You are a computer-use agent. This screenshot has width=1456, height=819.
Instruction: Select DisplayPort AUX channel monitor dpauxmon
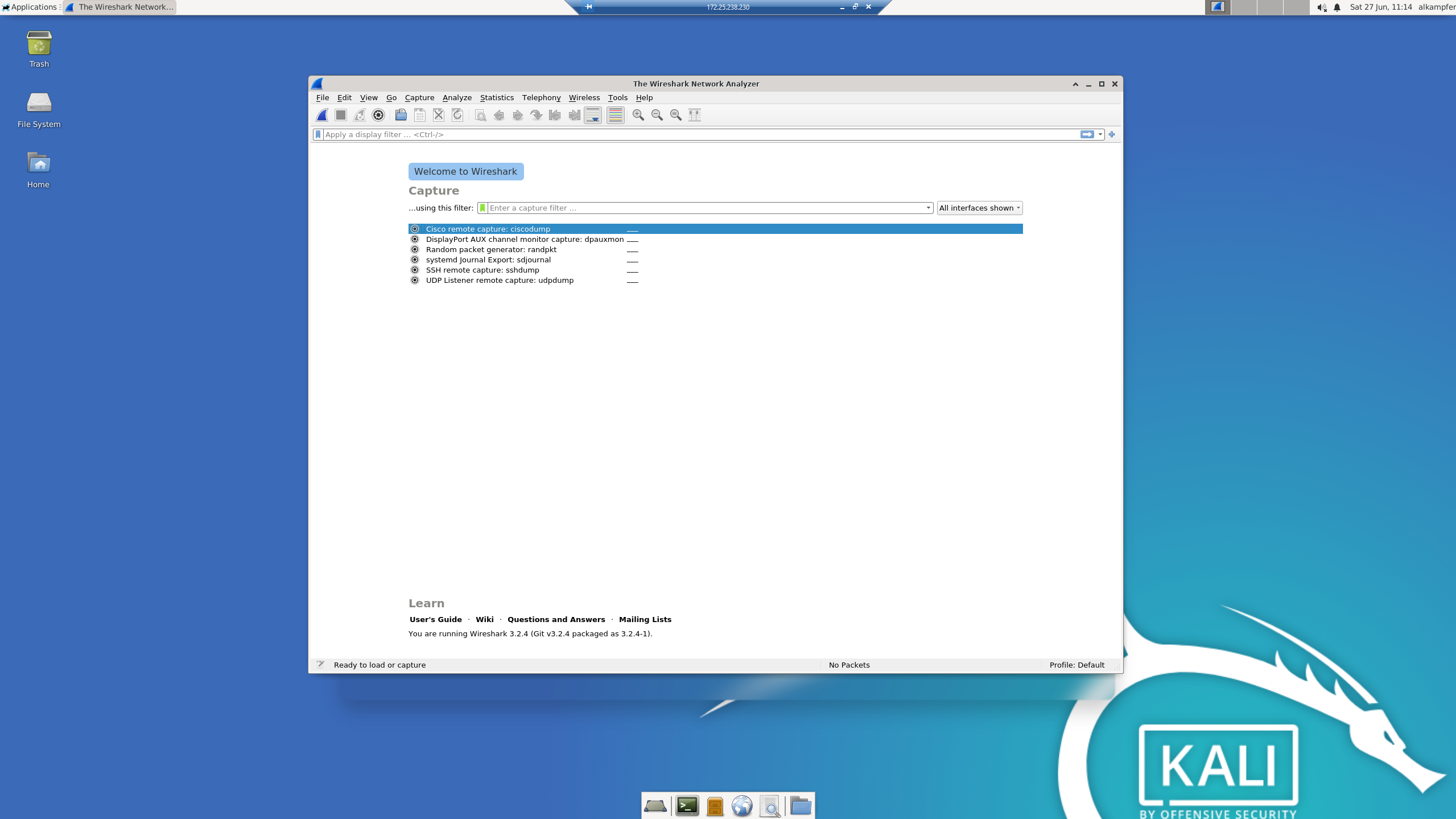tap(715, 240)
